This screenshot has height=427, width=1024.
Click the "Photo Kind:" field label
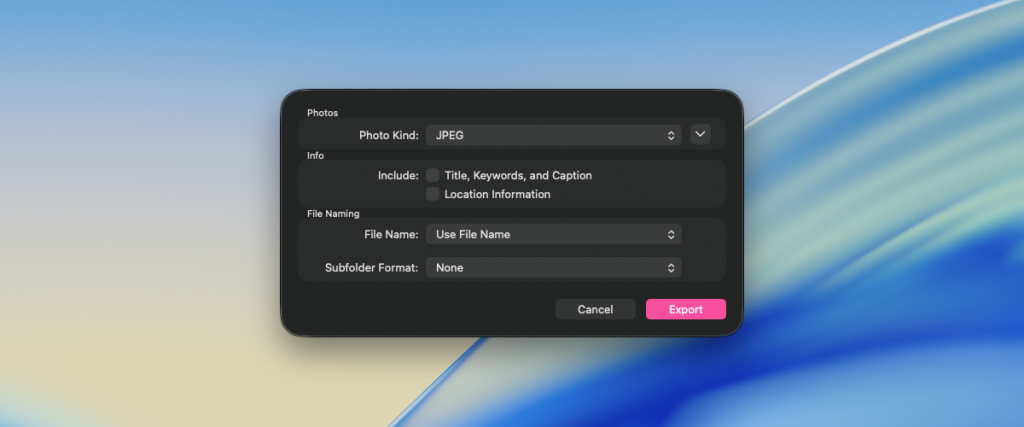[x=389, y=135]
